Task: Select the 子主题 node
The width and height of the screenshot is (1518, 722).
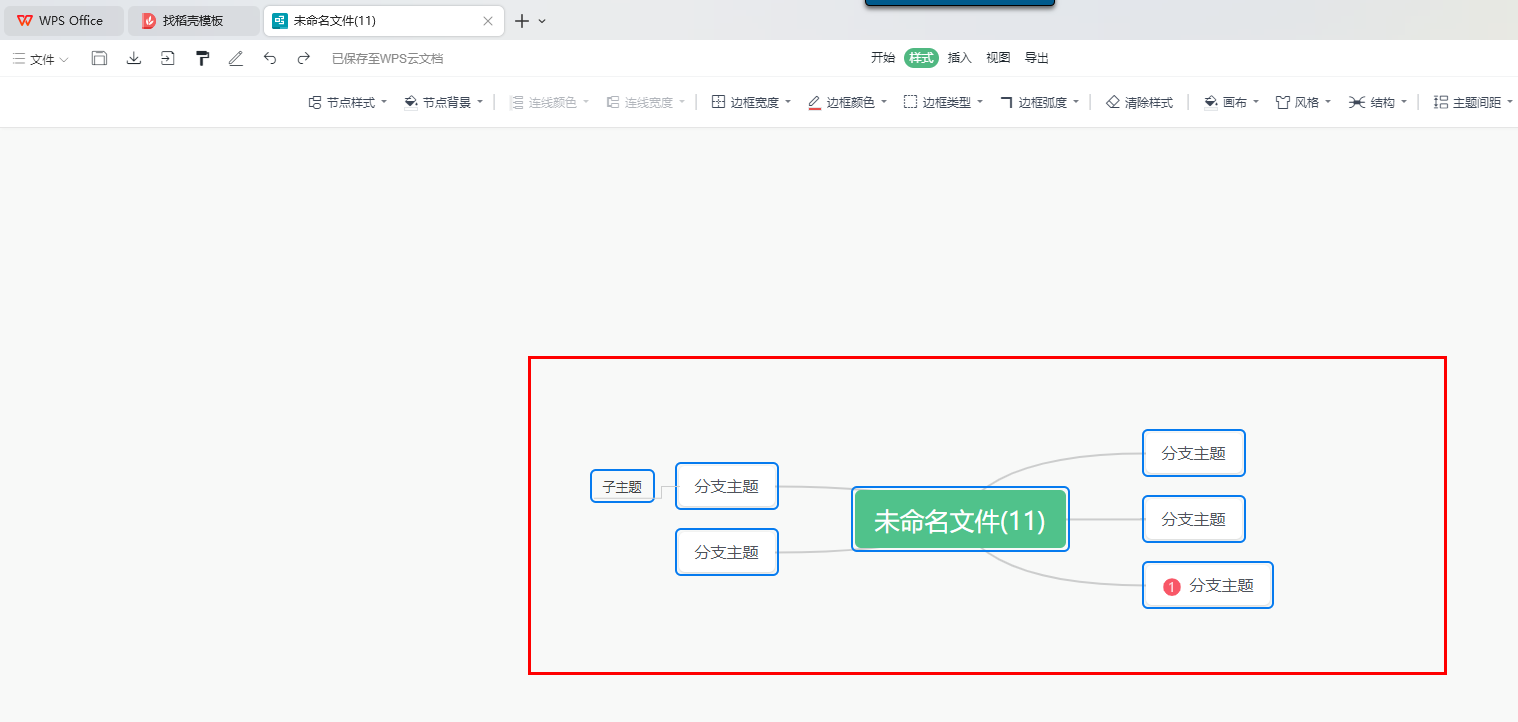Action: (x=622, y=486)
